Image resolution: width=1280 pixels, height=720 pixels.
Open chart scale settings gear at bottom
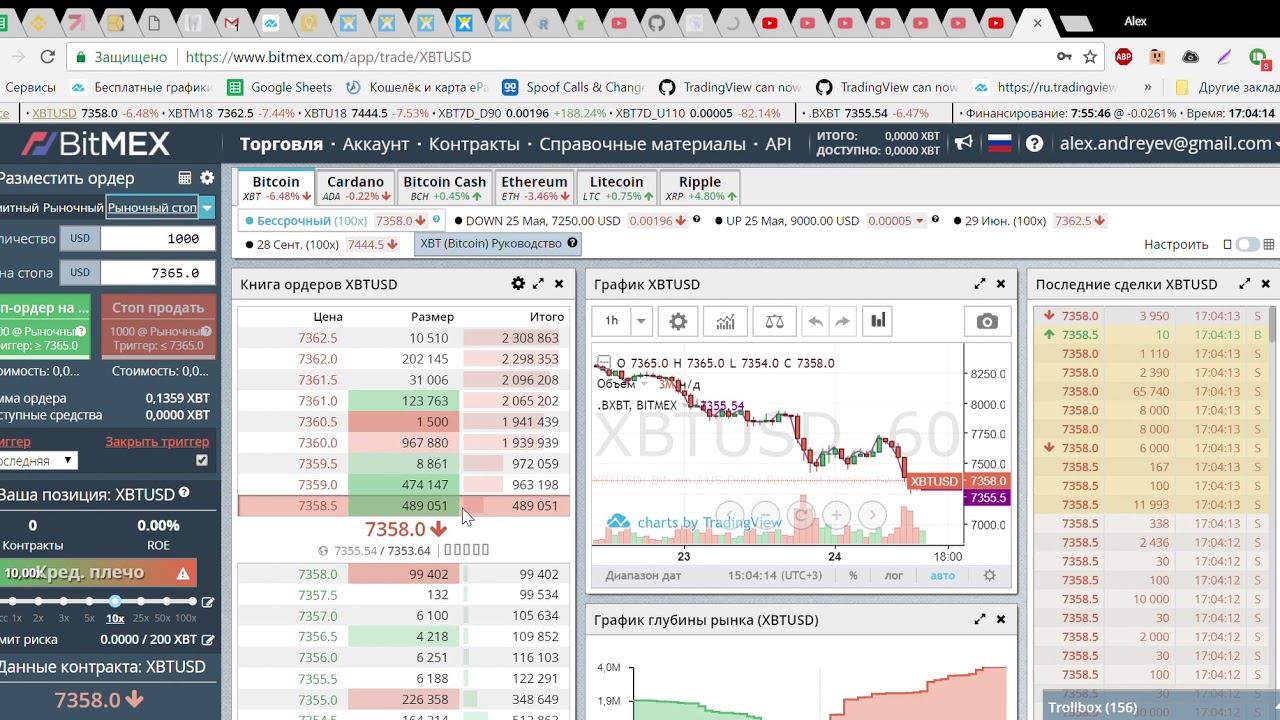click(989, 575)
